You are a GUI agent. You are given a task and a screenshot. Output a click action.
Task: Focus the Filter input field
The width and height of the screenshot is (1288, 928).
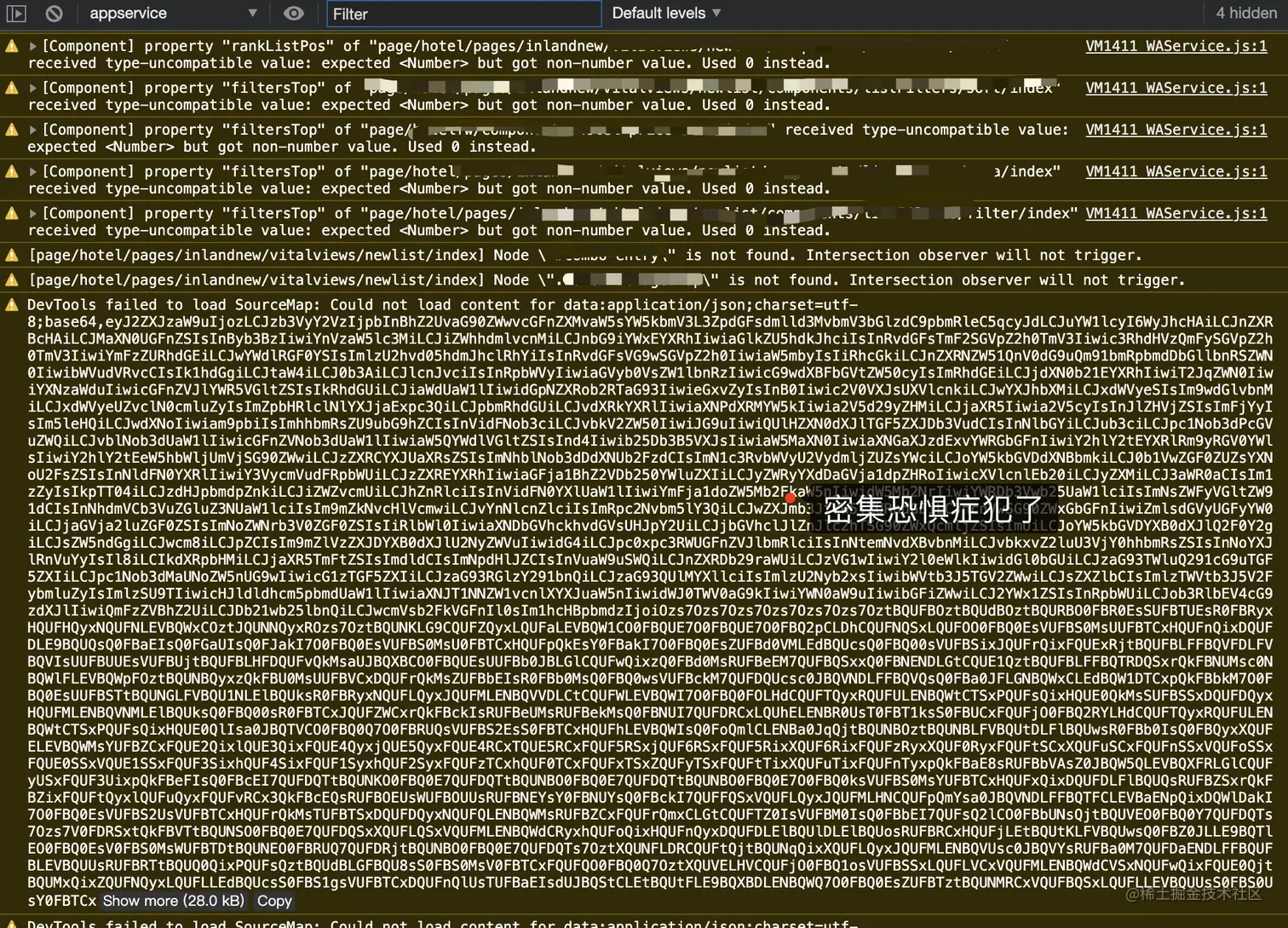tap(464, 14)
